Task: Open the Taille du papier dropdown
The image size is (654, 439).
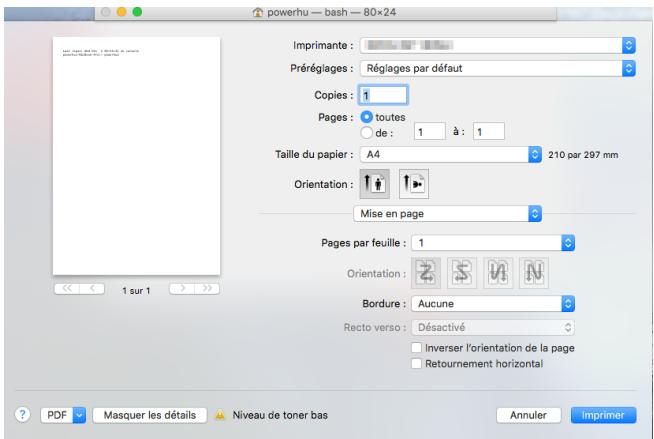Action: 451,154
